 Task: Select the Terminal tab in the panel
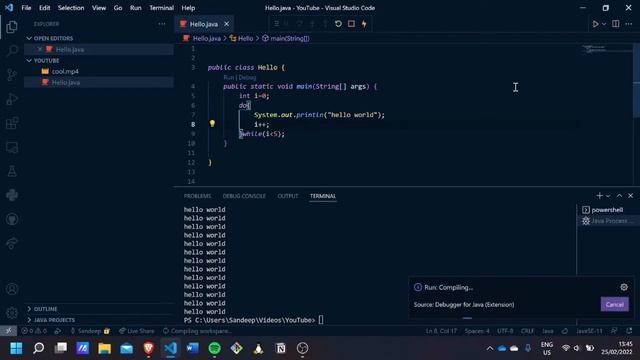(322, 196)
